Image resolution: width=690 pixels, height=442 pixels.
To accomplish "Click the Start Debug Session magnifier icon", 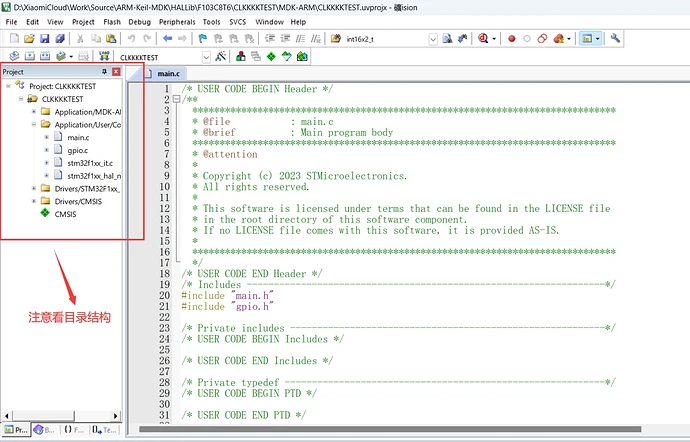I will (485, 39).
